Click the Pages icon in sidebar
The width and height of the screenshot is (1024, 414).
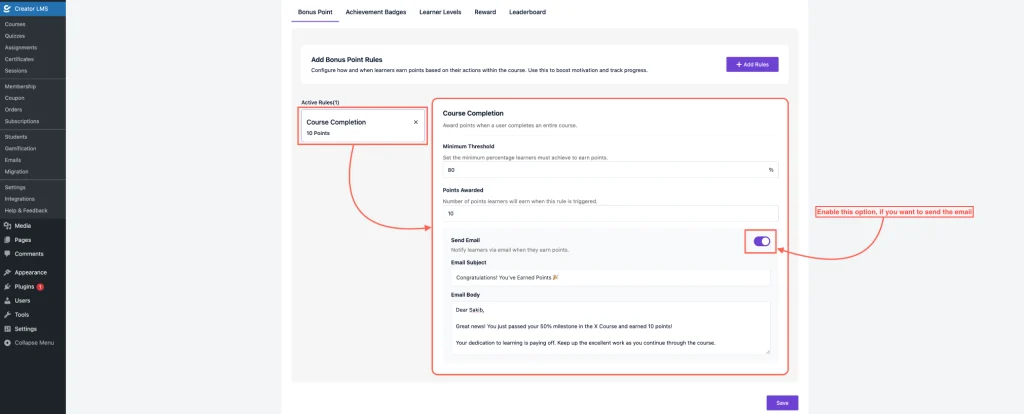(x=8, y=240)
